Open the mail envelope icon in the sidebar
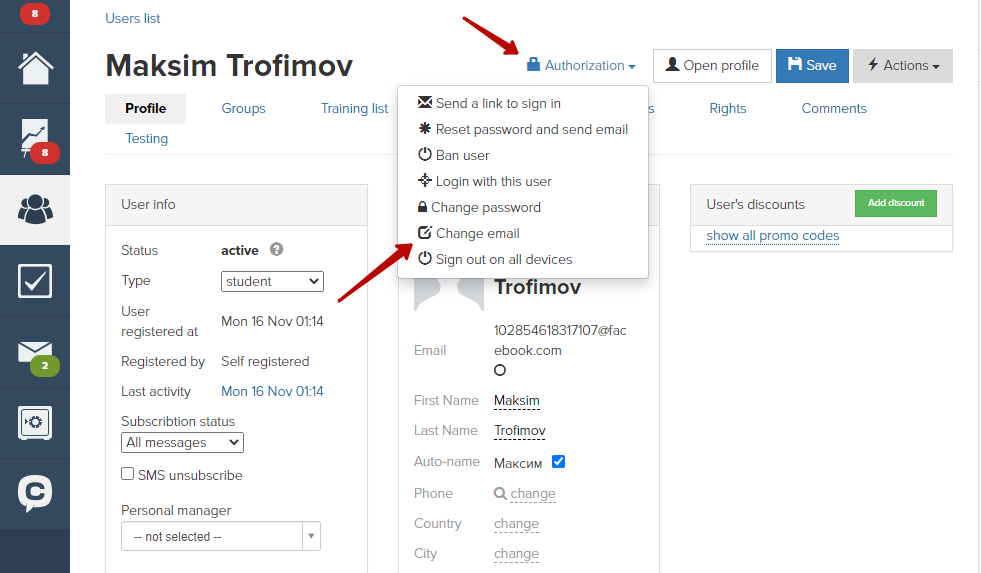 coord(35,352)
